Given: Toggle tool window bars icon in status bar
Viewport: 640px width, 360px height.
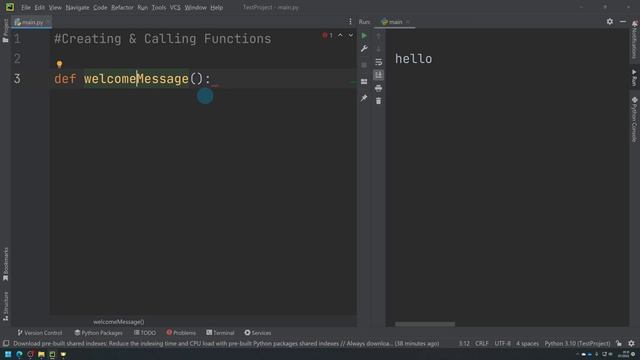Looking at the screenshot, I should [6, 343].
